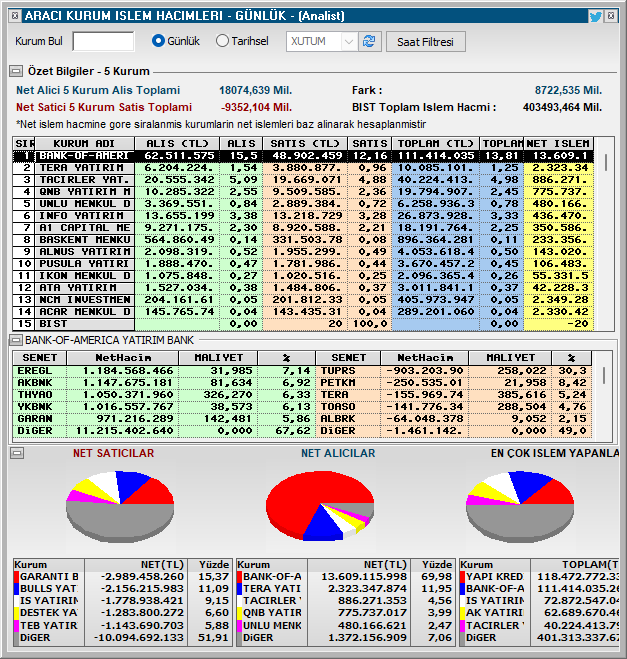Screen dimensions: 627x659
Task: Click the NET SATICILAR pie chart
Action: pos(120,505)
